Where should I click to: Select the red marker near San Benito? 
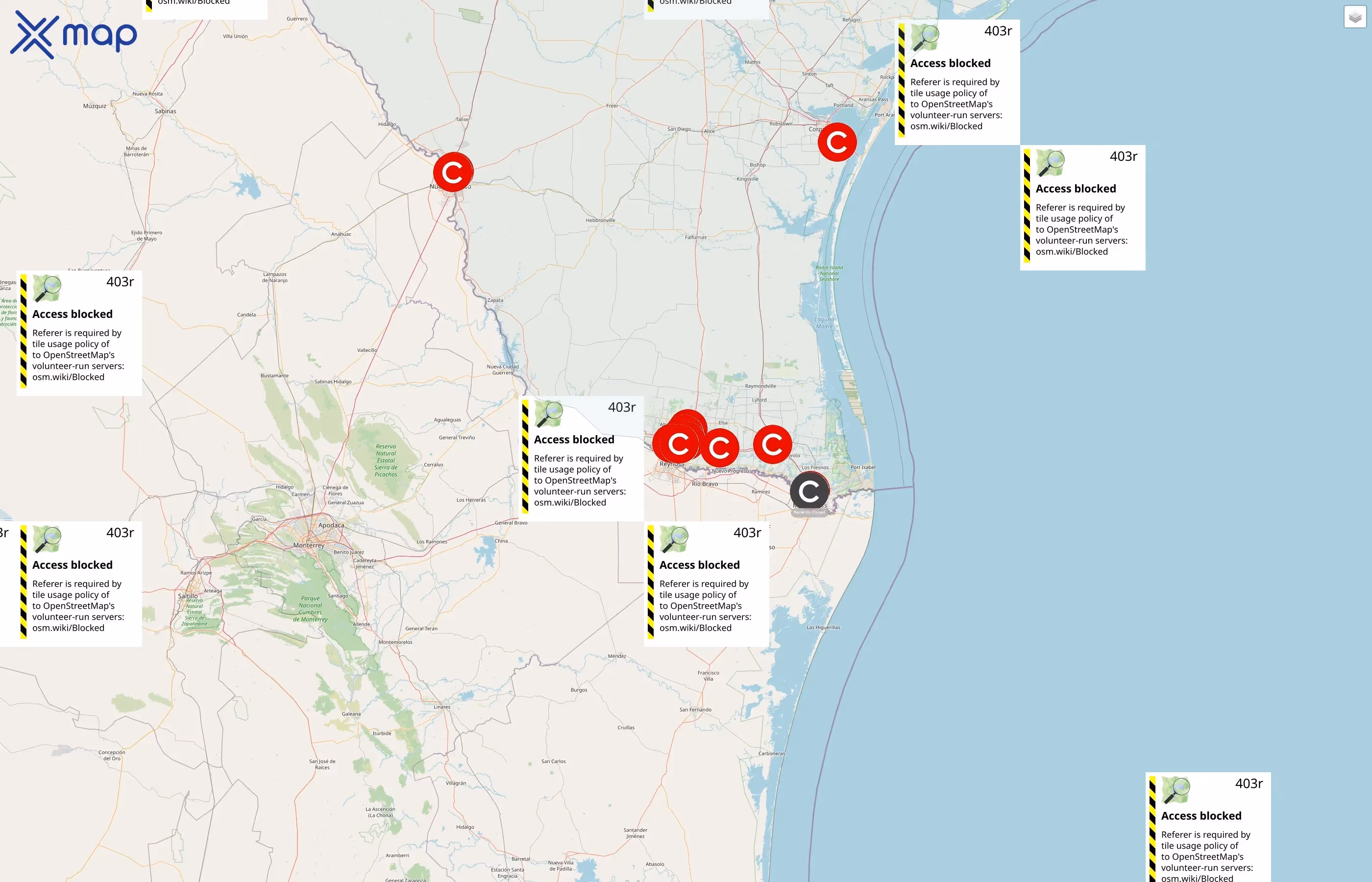coord(772,444)
